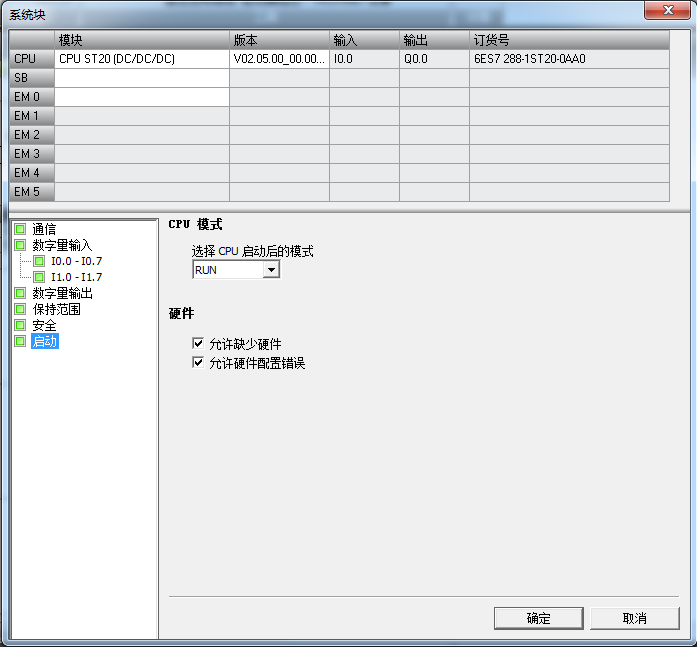
Task: Click the green icon next to 启动
Action: (x=20, y=341)
